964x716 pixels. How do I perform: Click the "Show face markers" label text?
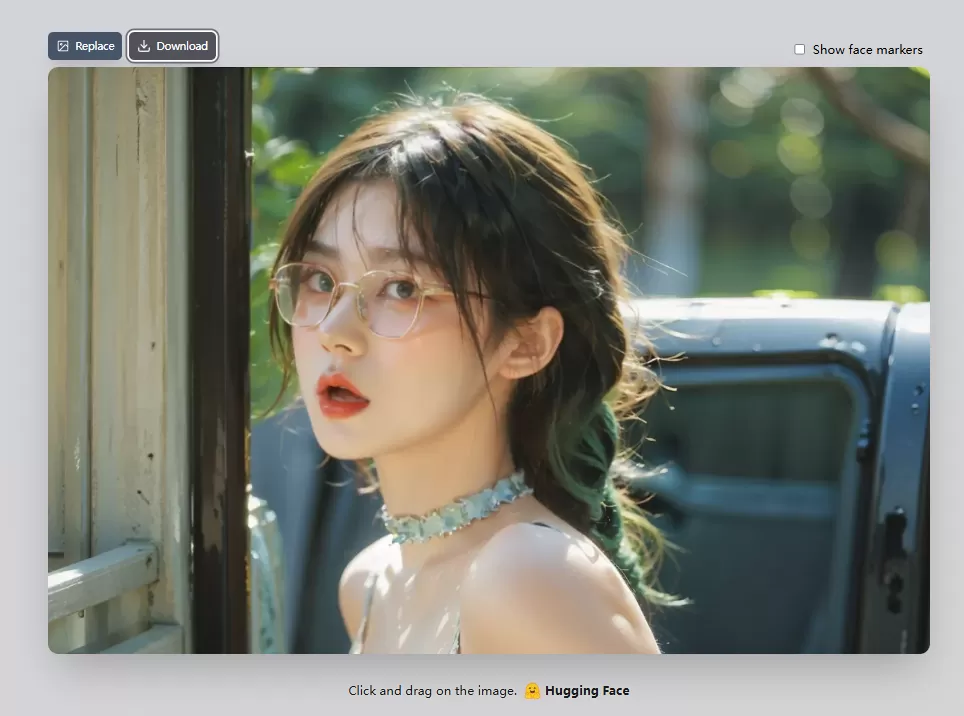tap(867, 49)
